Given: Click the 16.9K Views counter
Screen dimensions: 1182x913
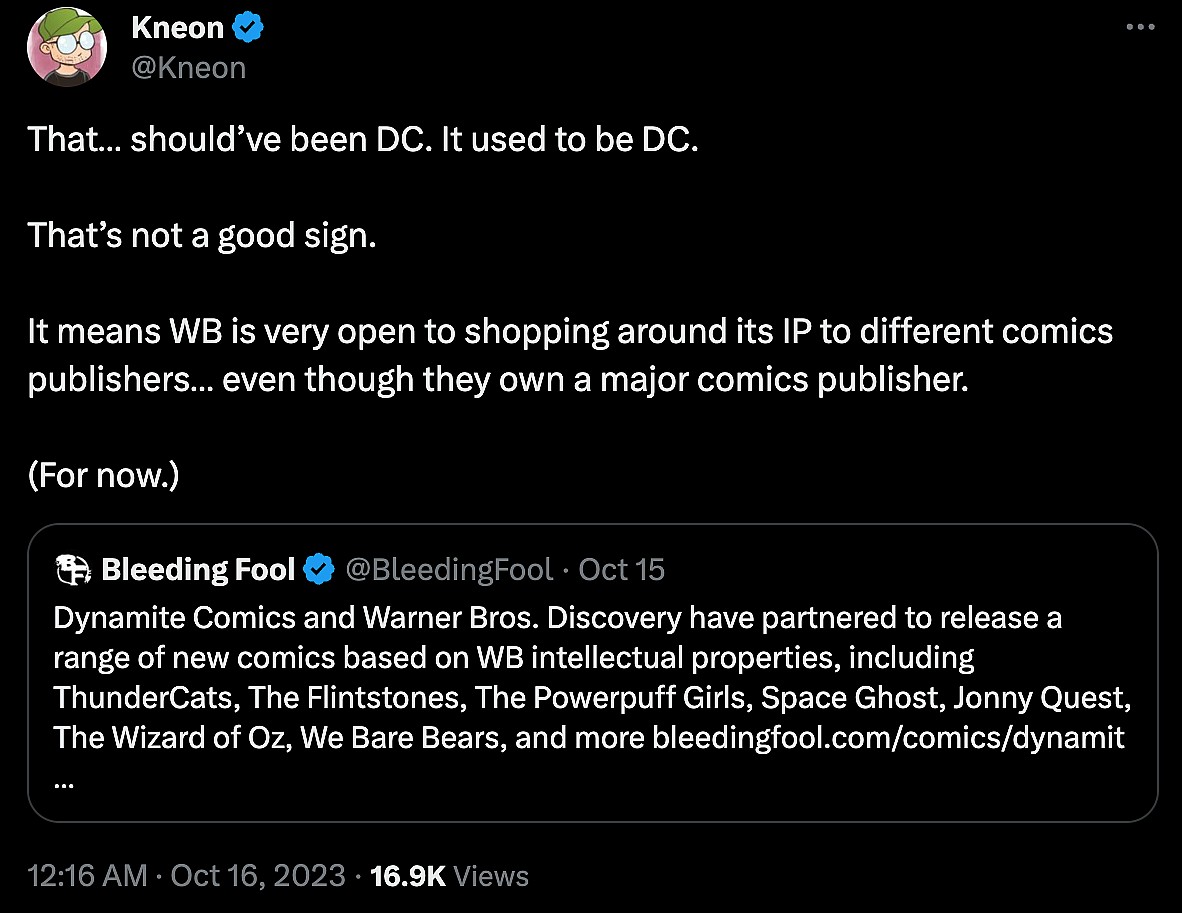Looking at the screenshot, I should tap(449, 876).
